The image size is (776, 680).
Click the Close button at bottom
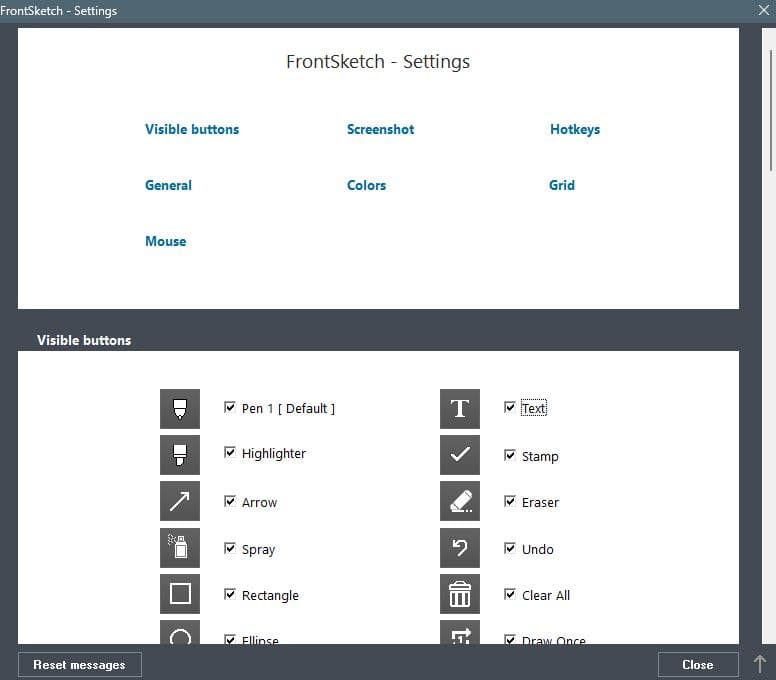(x=698, y=665)
